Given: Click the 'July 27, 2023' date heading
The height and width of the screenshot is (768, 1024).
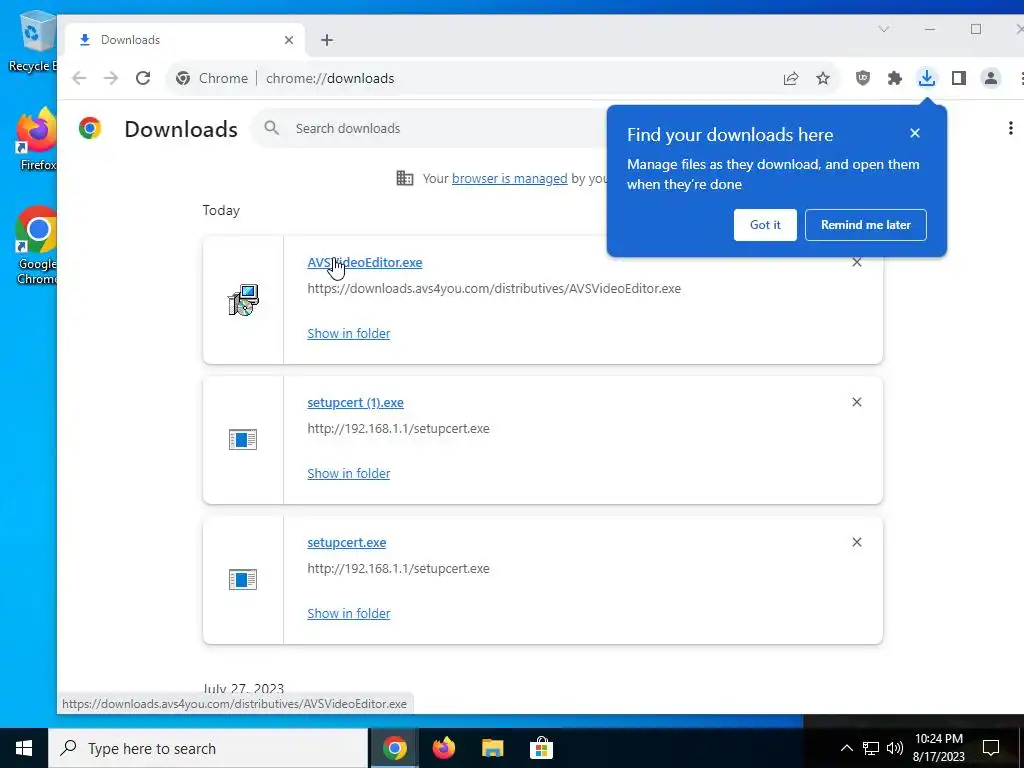Looking at the screenshot, I should [243, 688].
